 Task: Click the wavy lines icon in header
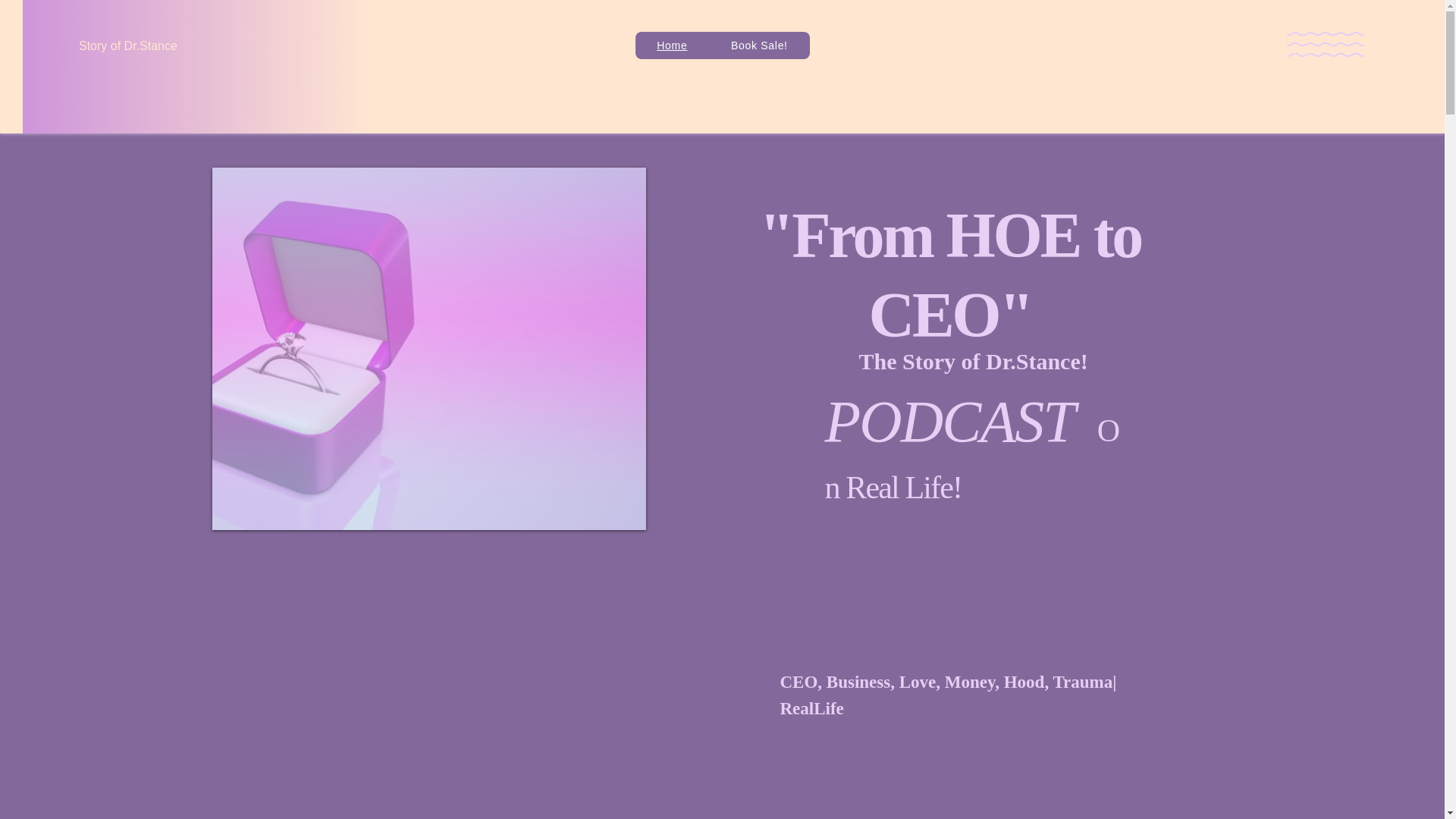pos(1325,45)
